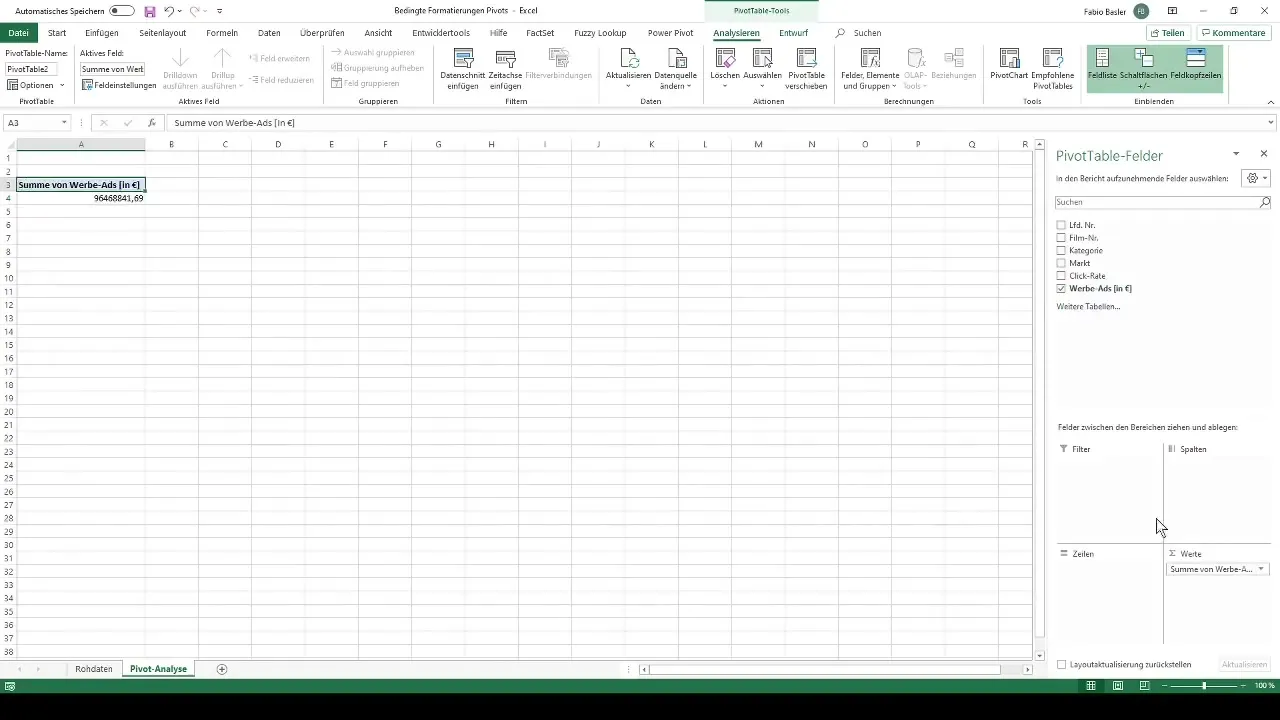This screenshot has width=1280, height=720.
Task: Open field list layout gear dropdown
Action: point(1255,178)
